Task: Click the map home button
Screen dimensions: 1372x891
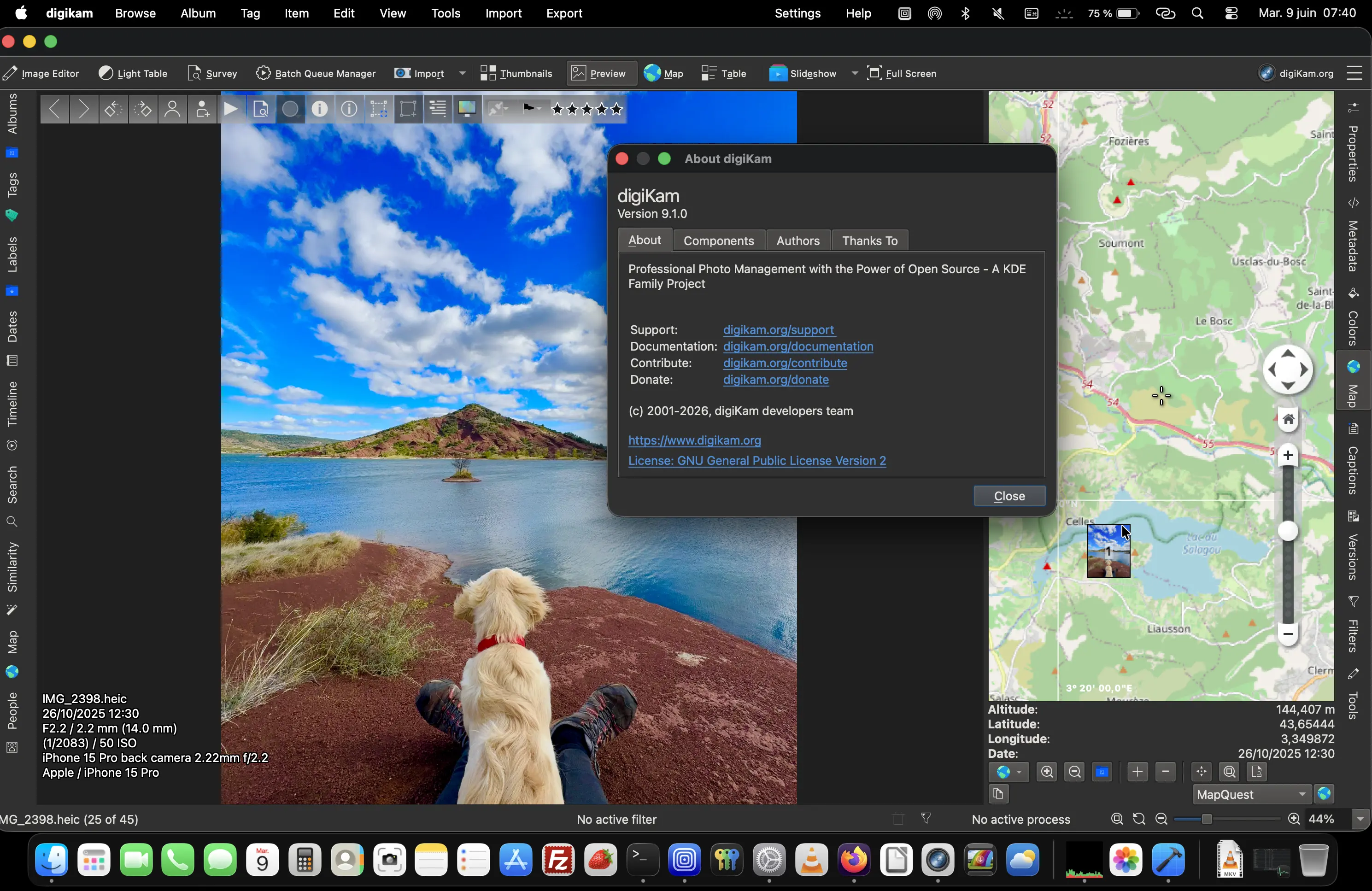Action: coord(1288,419)
